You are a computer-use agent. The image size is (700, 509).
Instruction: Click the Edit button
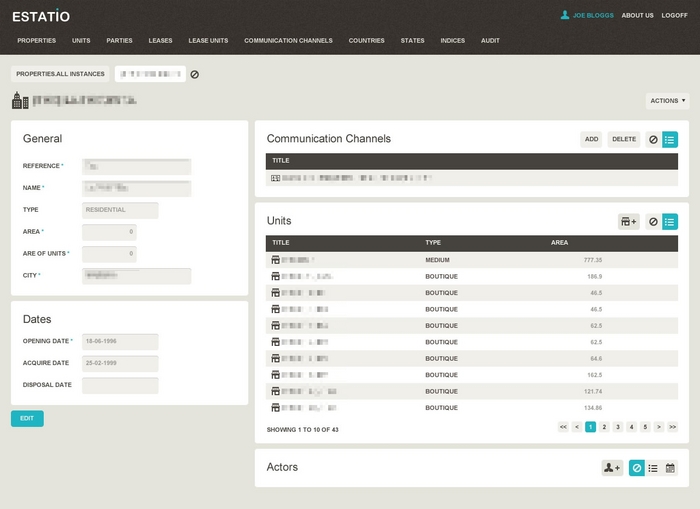(27, 419)
